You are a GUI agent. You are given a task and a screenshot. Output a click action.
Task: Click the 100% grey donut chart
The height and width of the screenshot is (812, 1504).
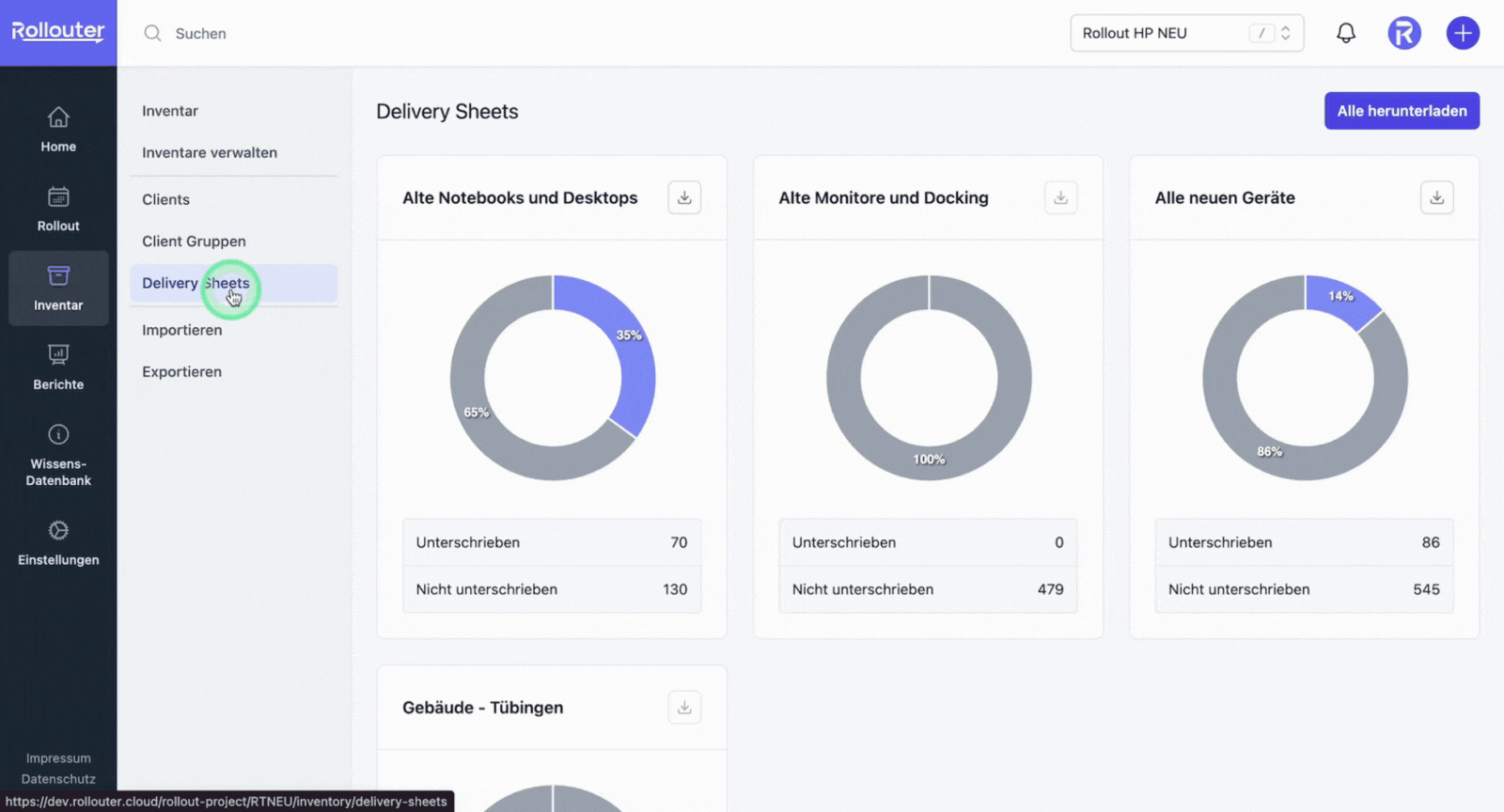coord(929,462)
